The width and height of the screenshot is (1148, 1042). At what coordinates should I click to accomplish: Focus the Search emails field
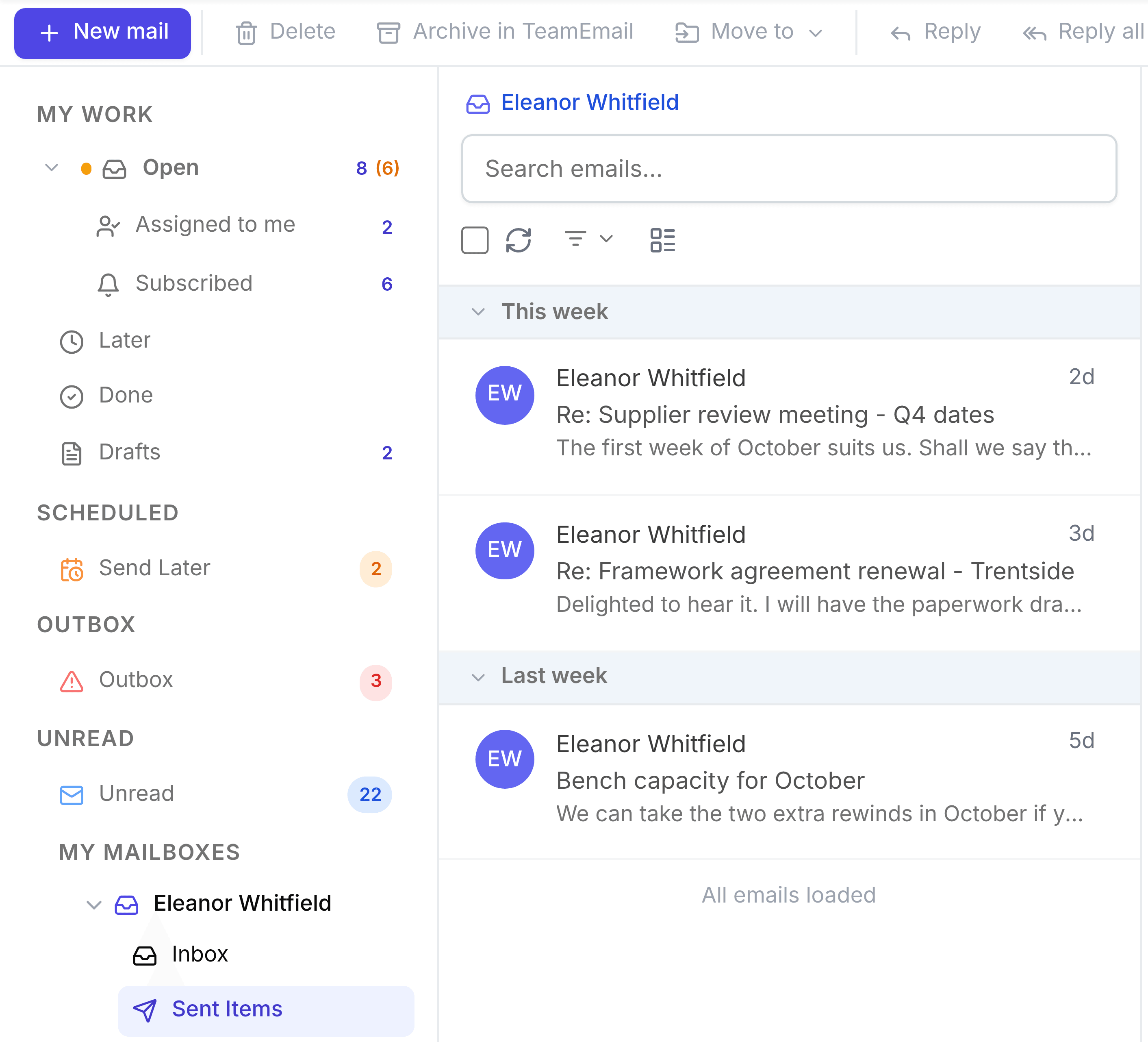pyautogui.click(x=789, y=169)
